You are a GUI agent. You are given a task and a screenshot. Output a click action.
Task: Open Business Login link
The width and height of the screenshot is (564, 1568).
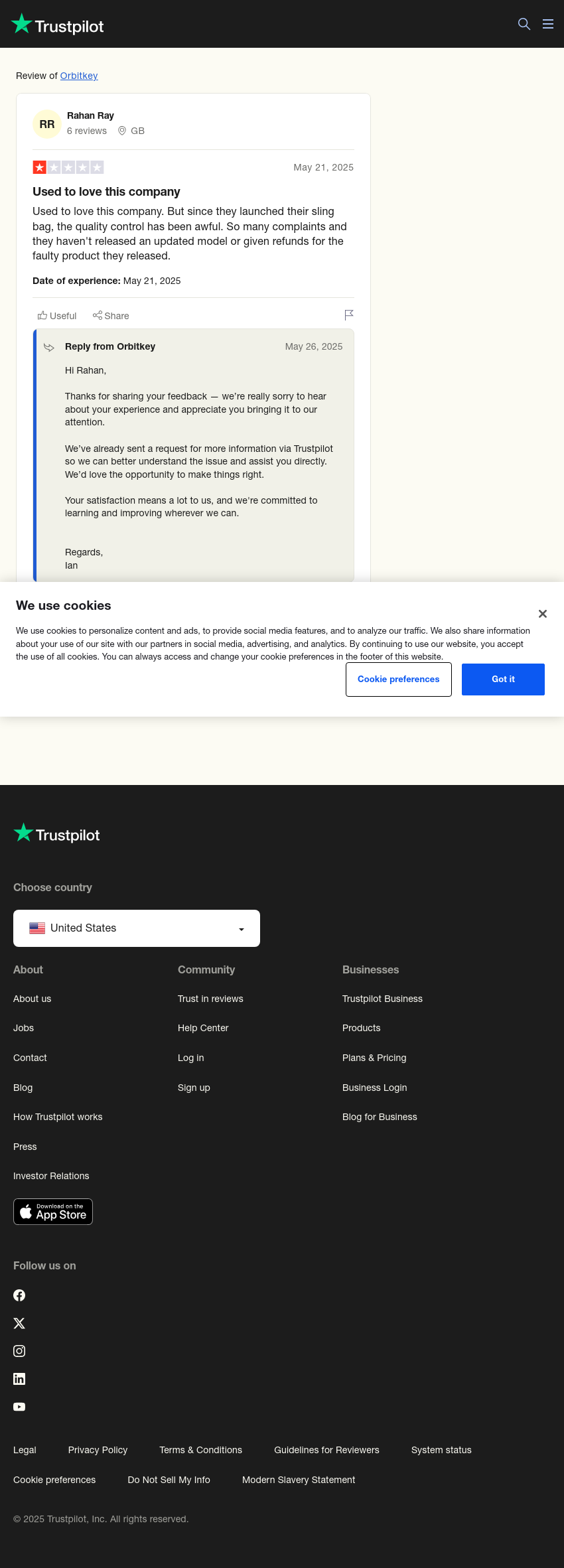tap(374, 1088)
